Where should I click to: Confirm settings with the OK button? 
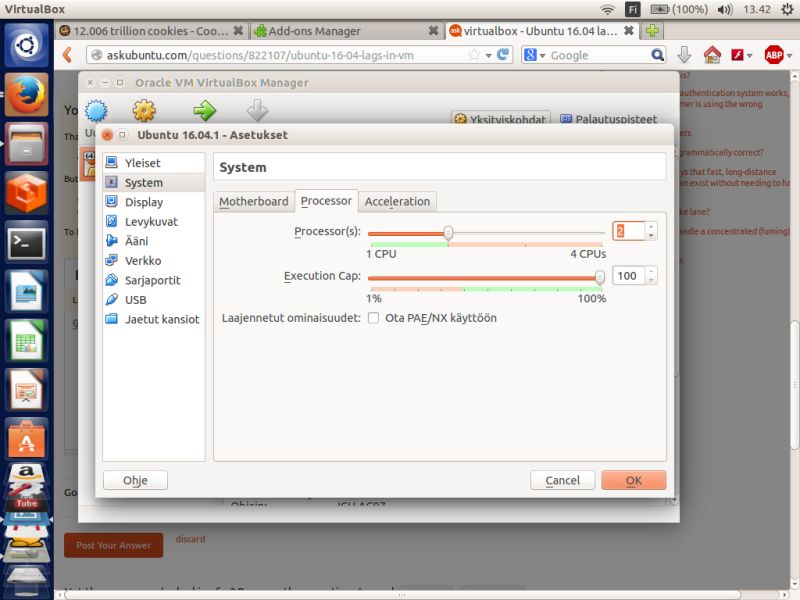[x=633, y=480]
